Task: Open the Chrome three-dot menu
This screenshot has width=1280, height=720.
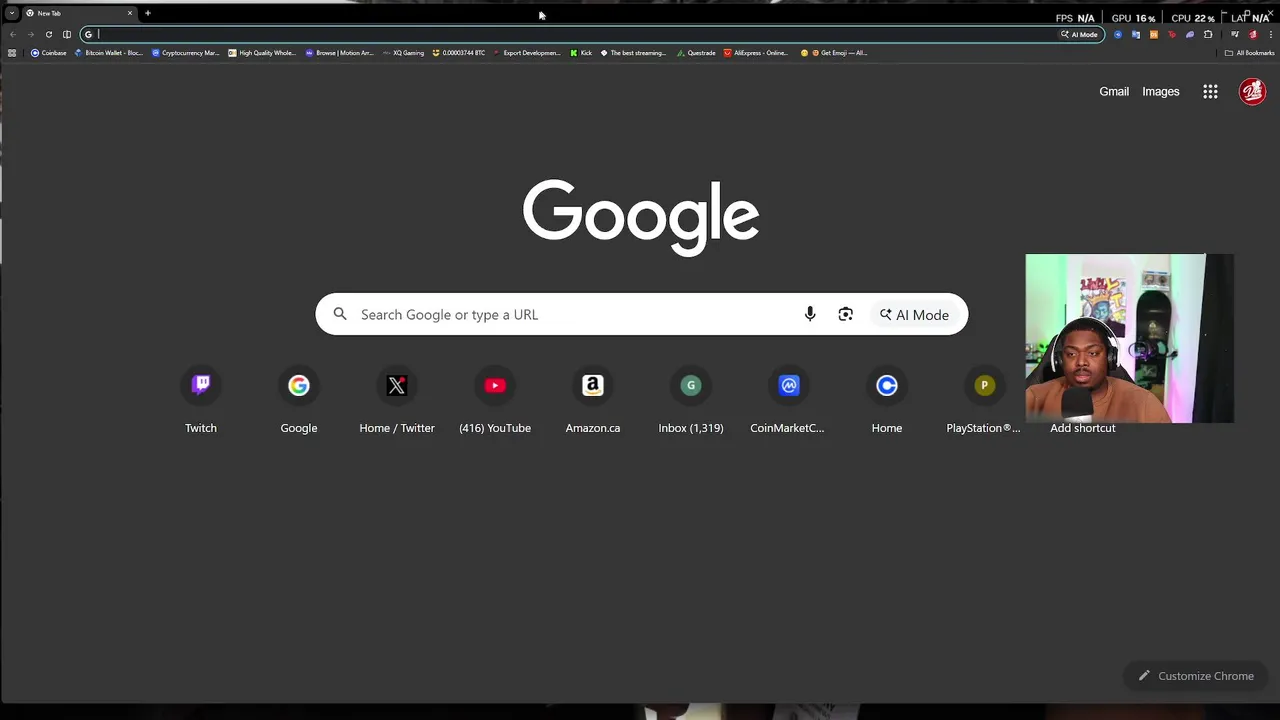Action: [x=1271, y=34]
